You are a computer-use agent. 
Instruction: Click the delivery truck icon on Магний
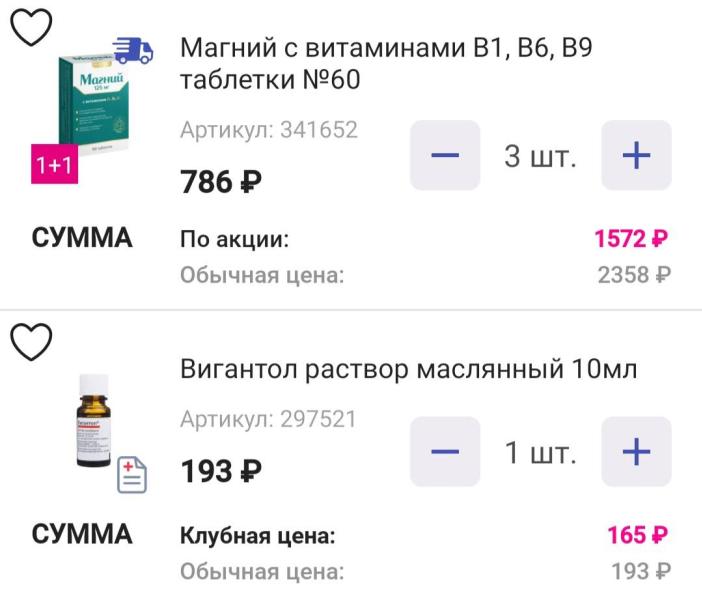[132, 49]
